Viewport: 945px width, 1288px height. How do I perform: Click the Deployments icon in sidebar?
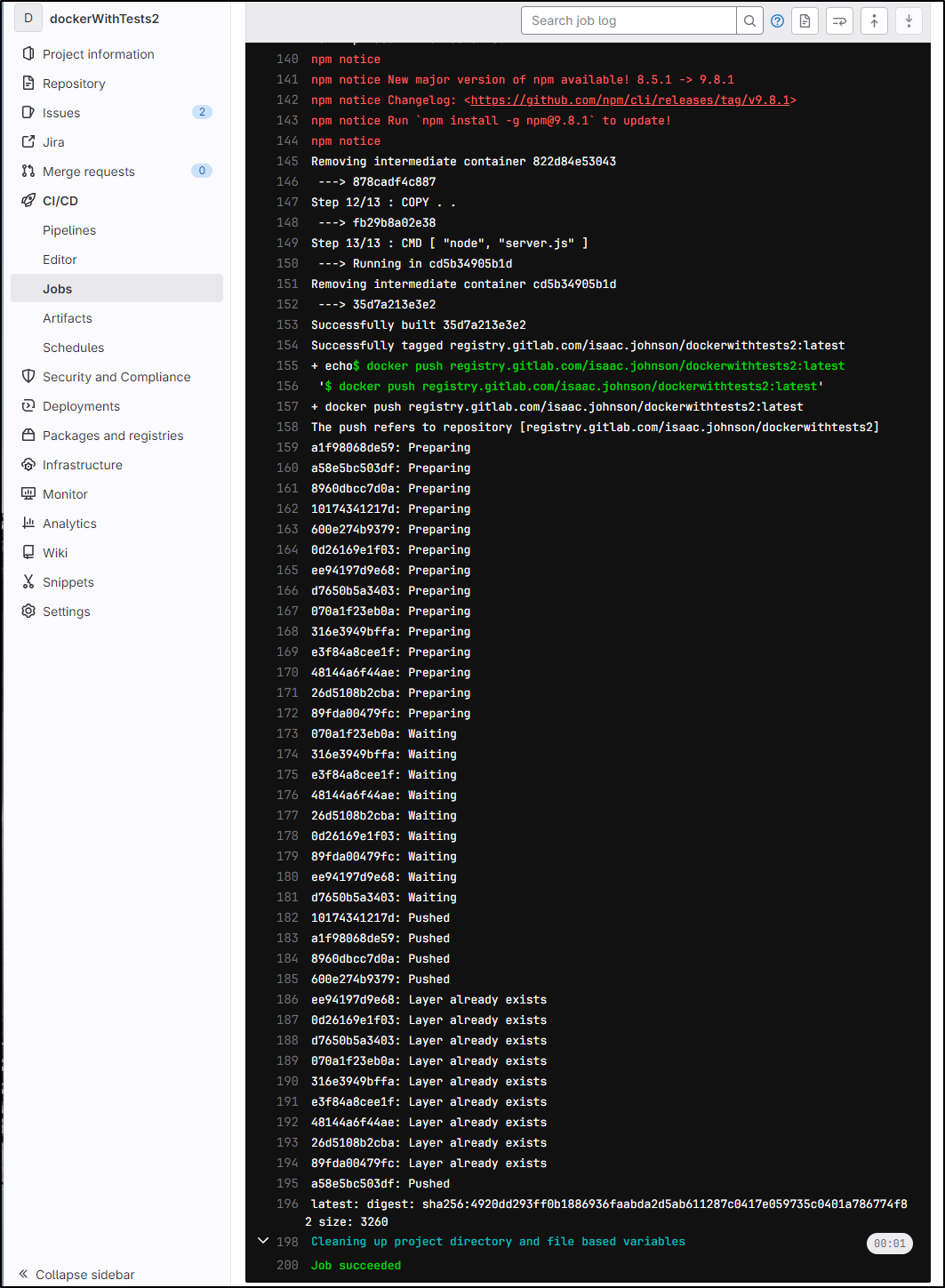(x=28, y=406)
